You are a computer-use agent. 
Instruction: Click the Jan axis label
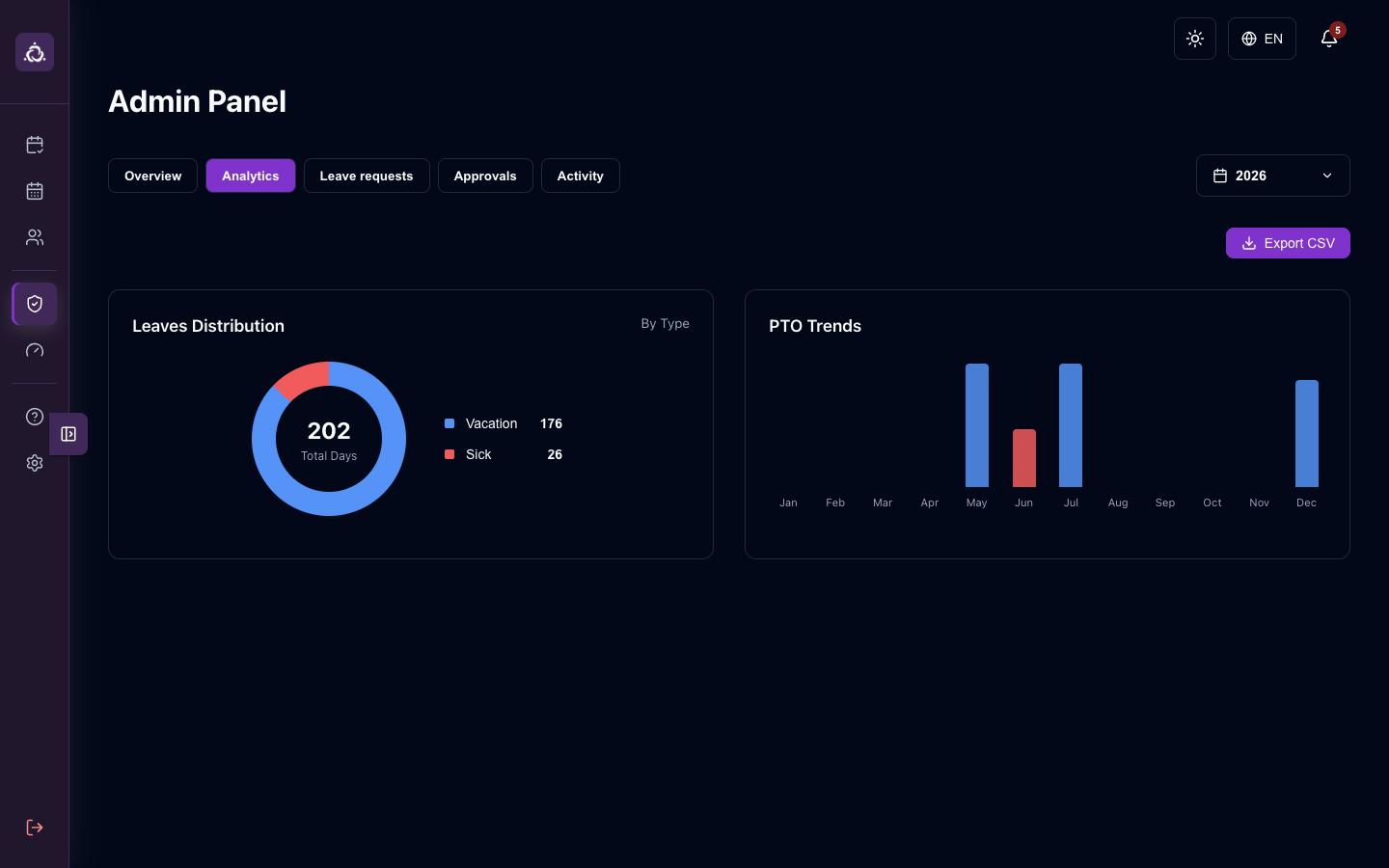tap(788, 502)
